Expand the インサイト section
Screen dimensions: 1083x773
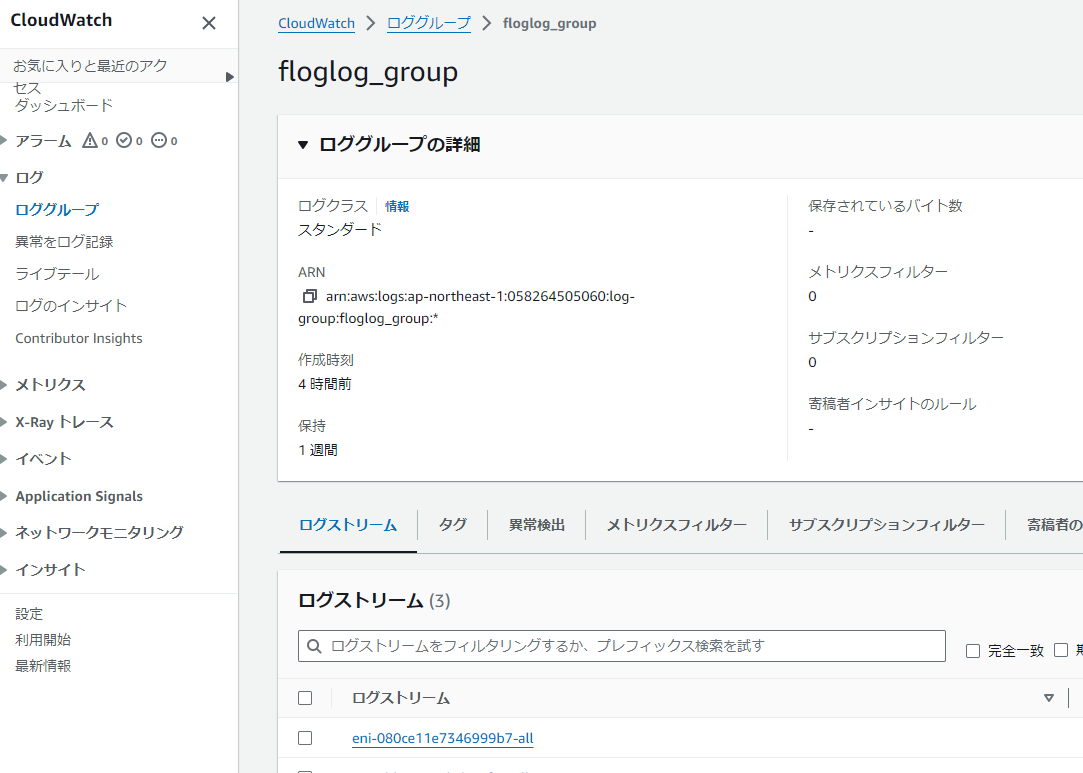point(3,570)
